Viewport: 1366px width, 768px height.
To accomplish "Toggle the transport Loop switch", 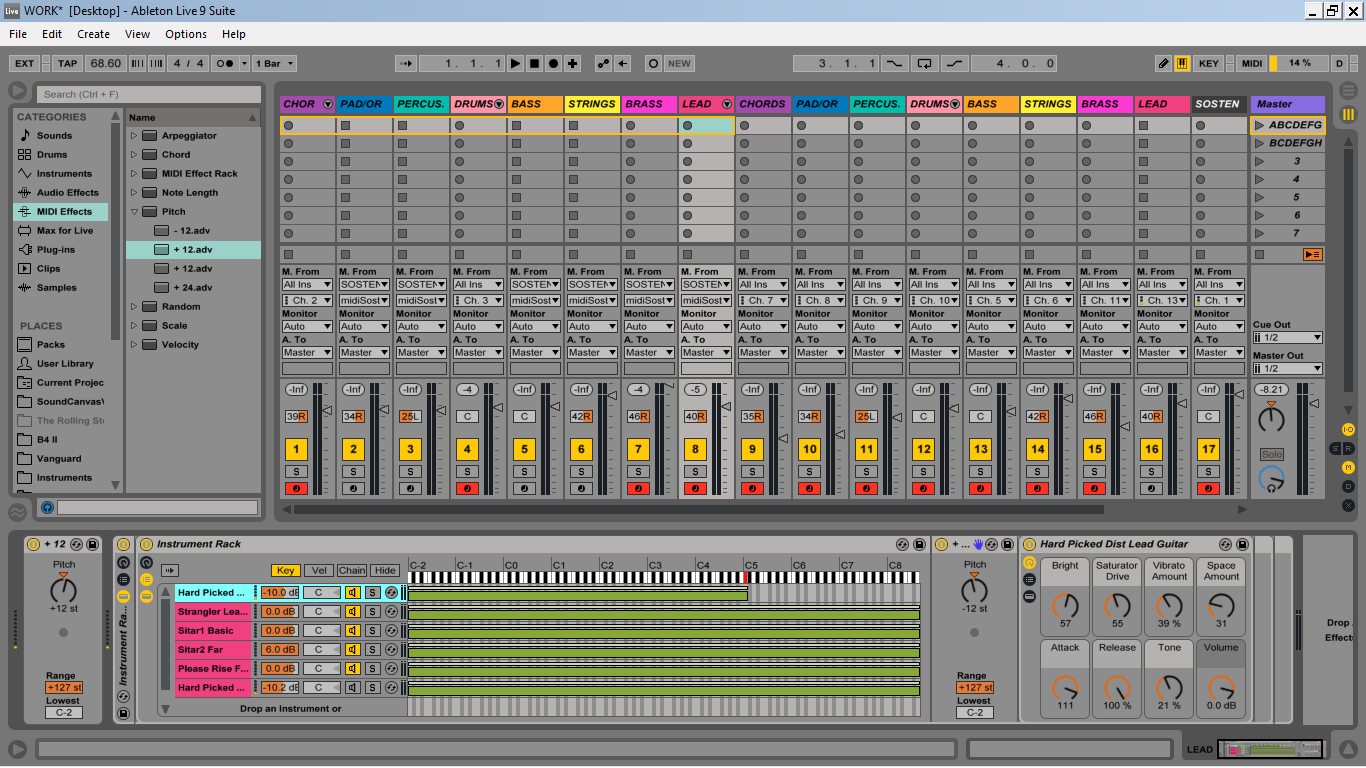I will click(x=925, y=63).
